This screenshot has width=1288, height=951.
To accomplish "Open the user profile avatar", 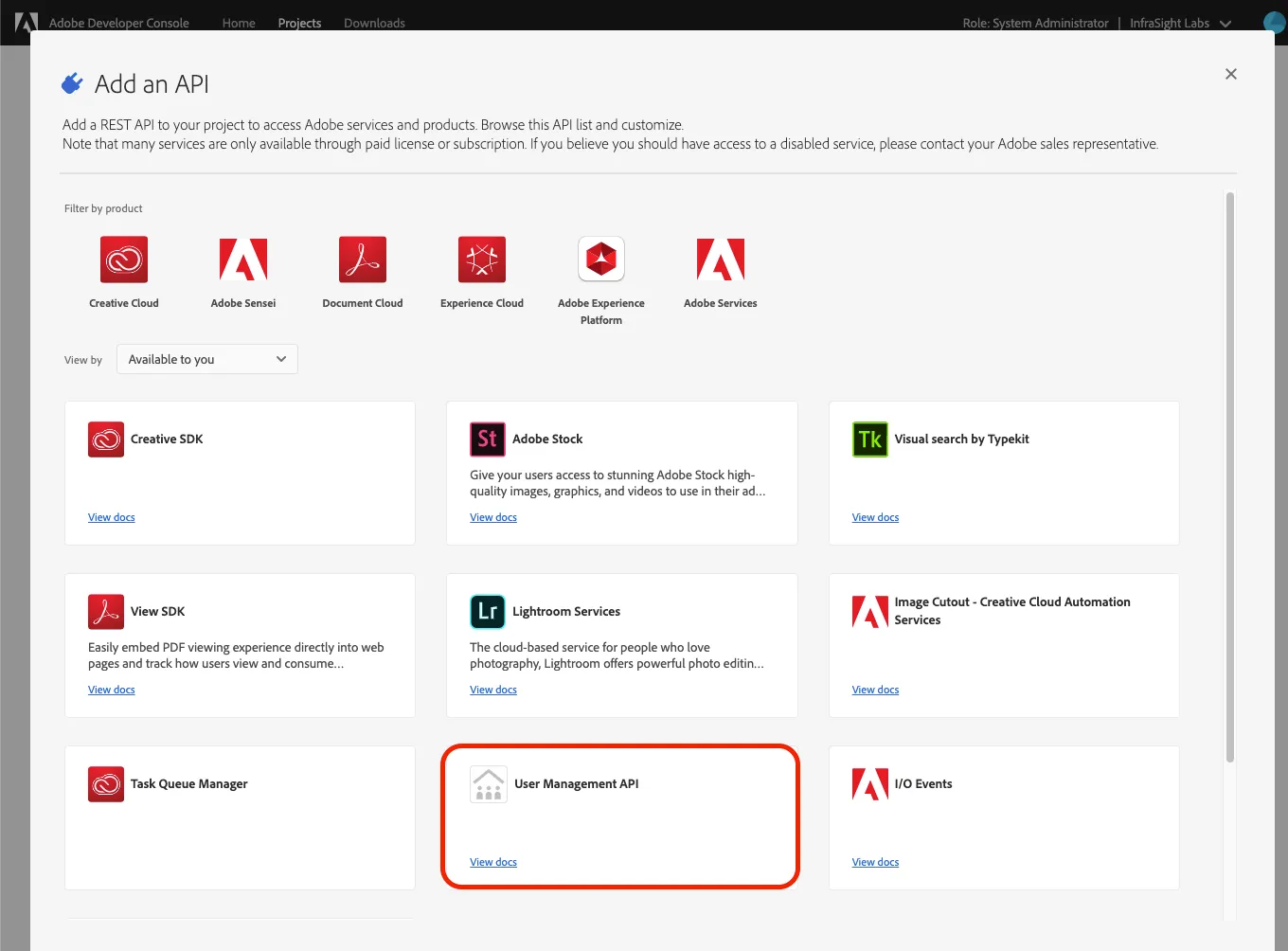I will (x=1276, y=23).
